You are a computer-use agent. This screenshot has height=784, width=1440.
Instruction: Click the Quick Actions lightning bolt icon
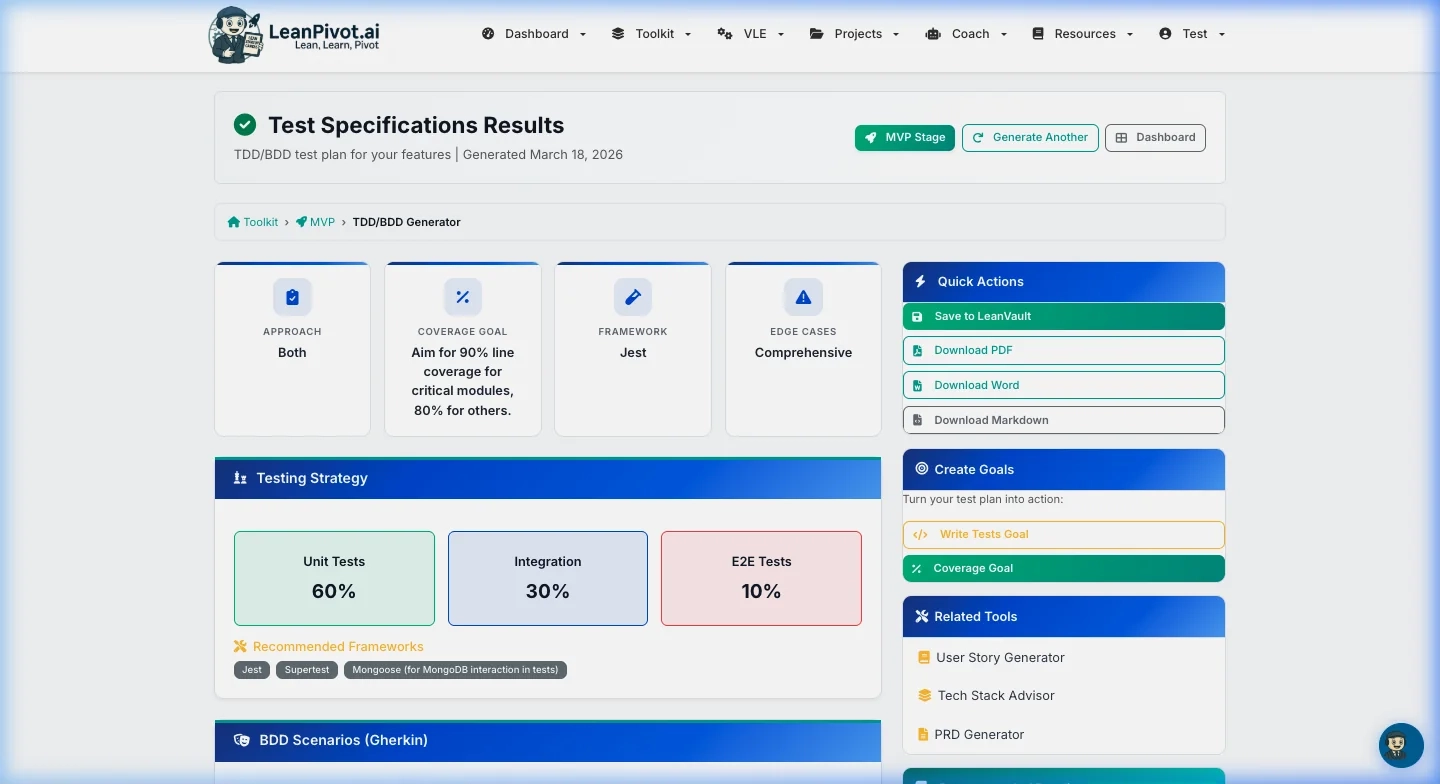point(920,281)
